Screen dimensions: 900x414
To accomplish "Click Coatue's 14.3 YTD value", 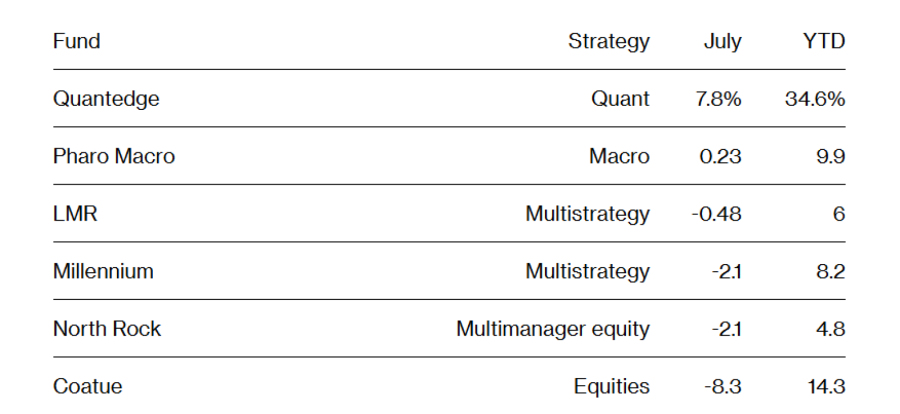I will click(827, 386).
